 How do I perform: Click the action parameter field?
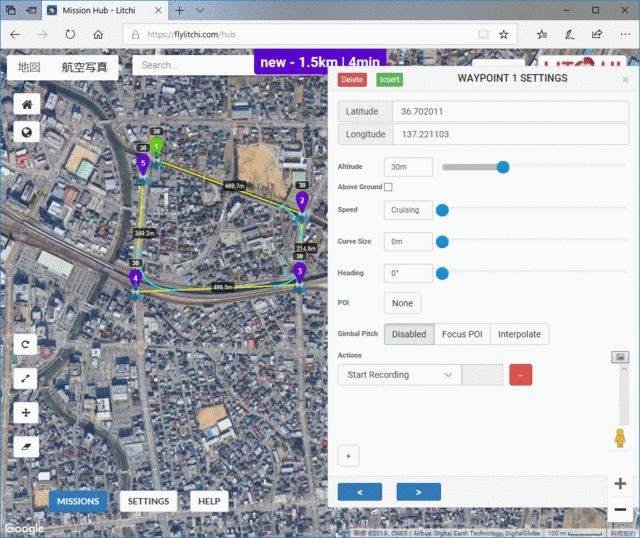pos(482,375)
